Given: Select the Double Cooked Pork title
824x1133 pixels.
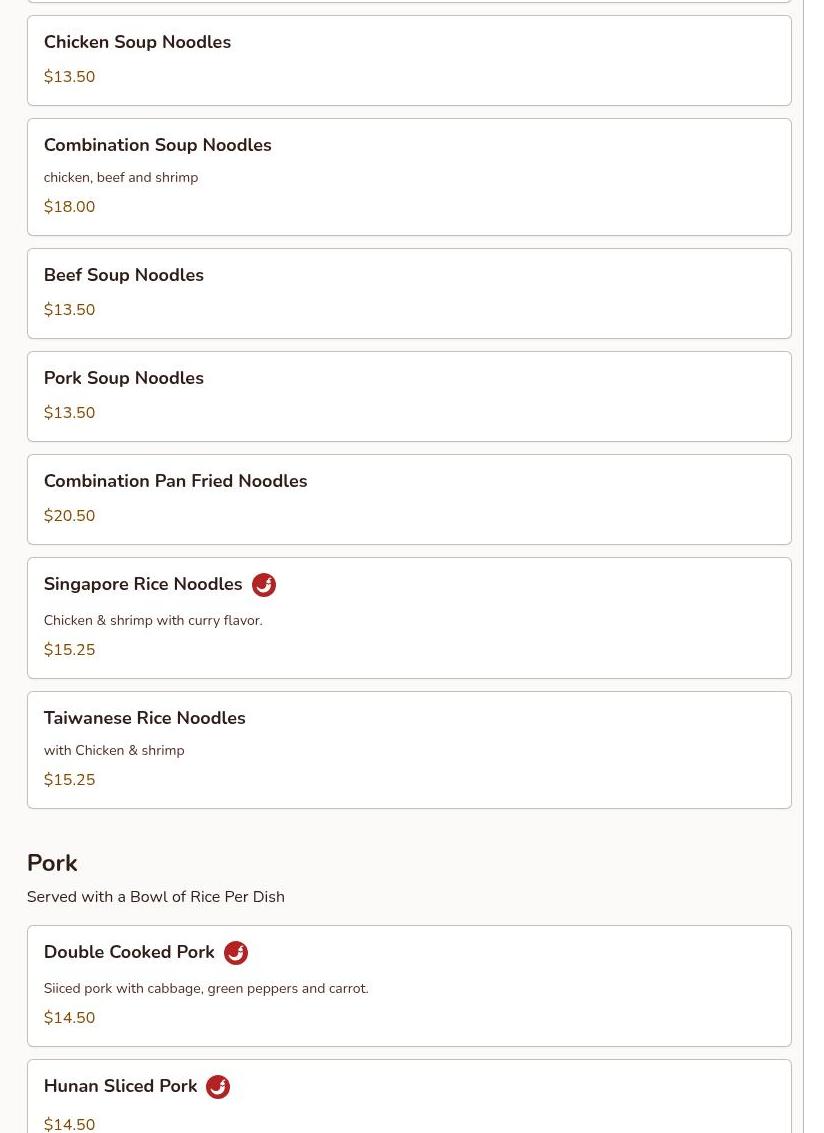Looking at the screenshot, I should coord(129,952).
